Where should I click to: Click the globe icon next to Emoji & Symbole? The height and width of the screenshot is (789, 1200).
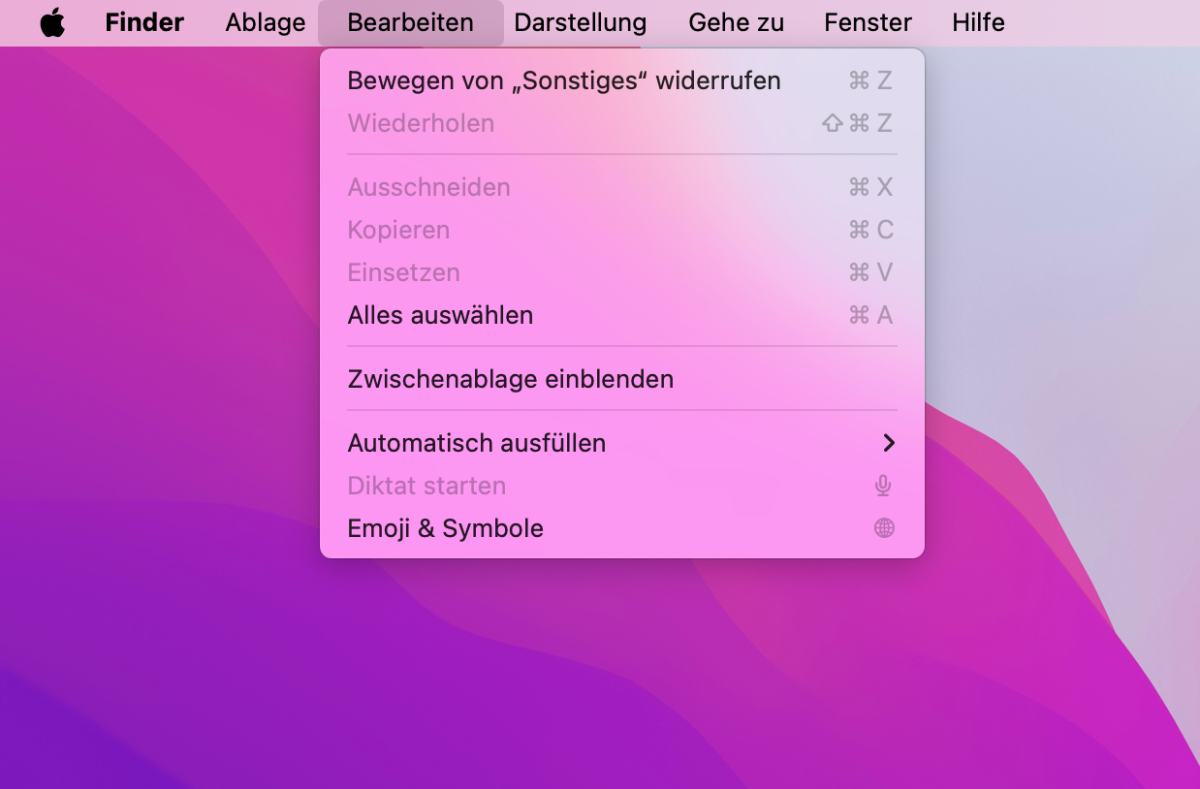coord(884,528)
